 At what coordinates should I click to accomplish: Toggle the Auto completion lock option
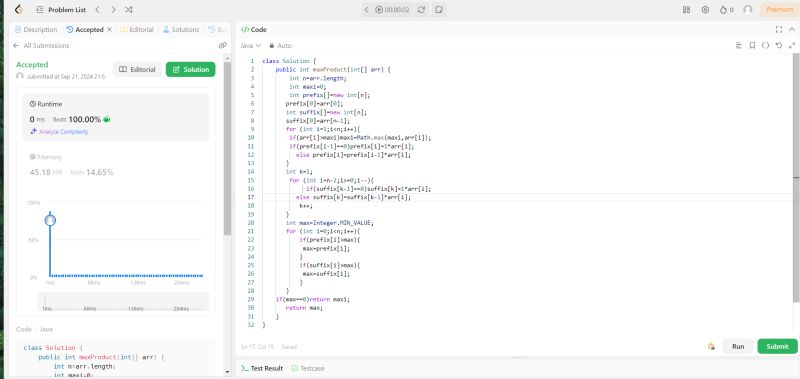tap(280, 45)
